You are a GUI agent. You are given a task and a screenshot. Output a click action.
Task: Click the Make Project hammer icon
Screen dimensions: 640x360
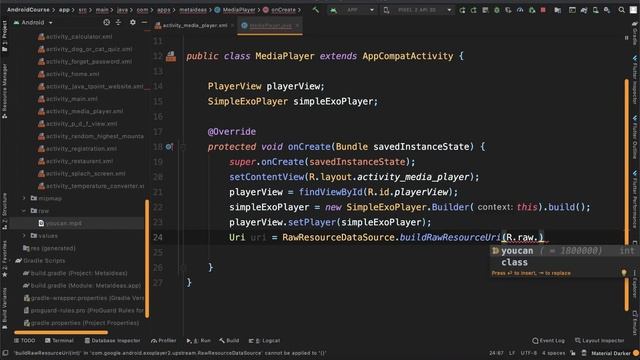coord(316,10)
